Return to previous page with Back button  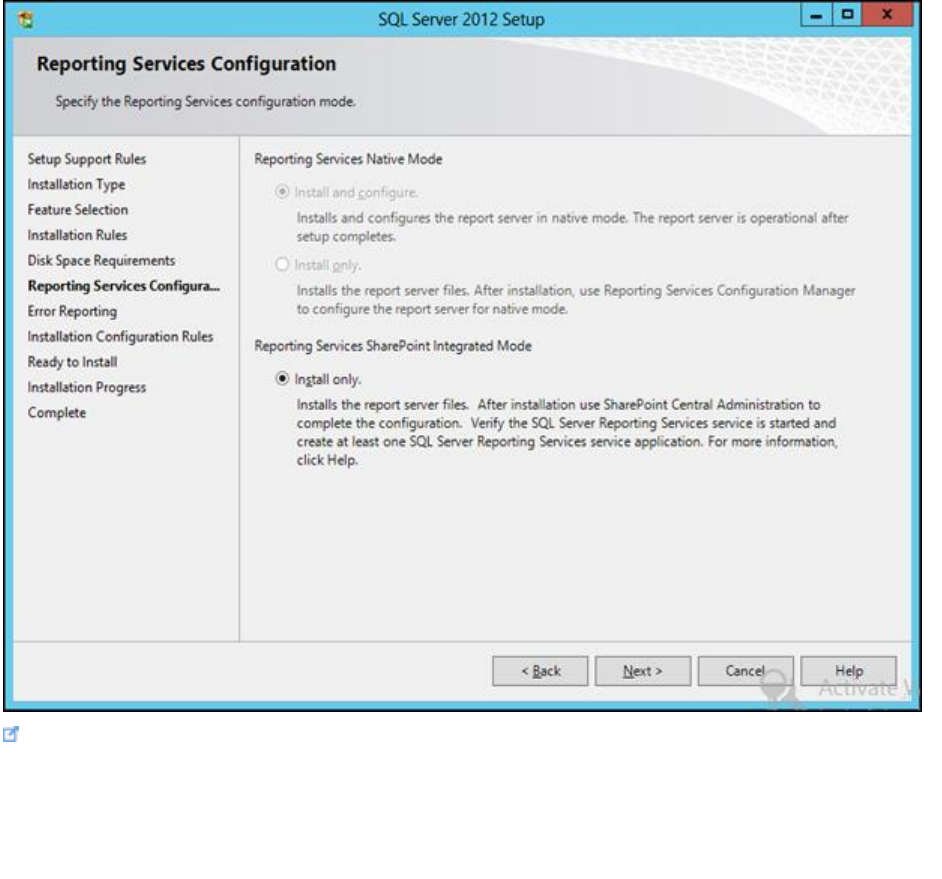540,671
